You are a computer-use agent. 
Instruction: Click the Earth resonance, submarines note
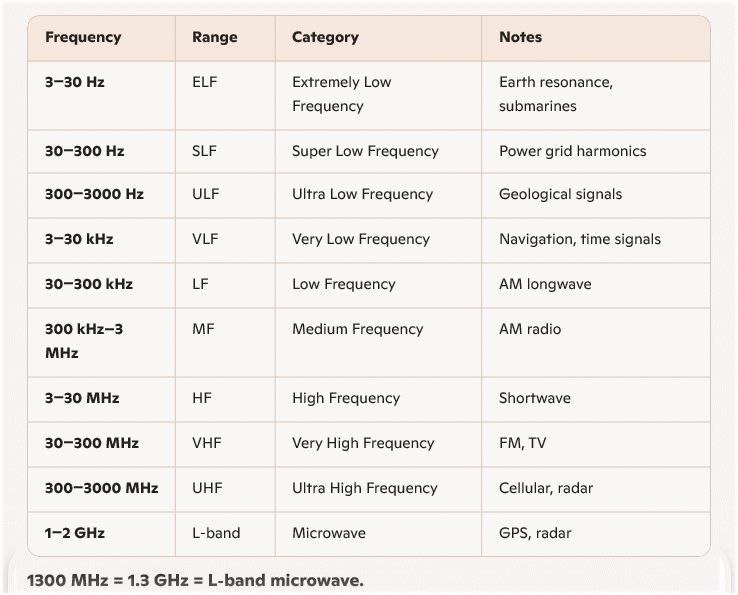pos(555,94)
